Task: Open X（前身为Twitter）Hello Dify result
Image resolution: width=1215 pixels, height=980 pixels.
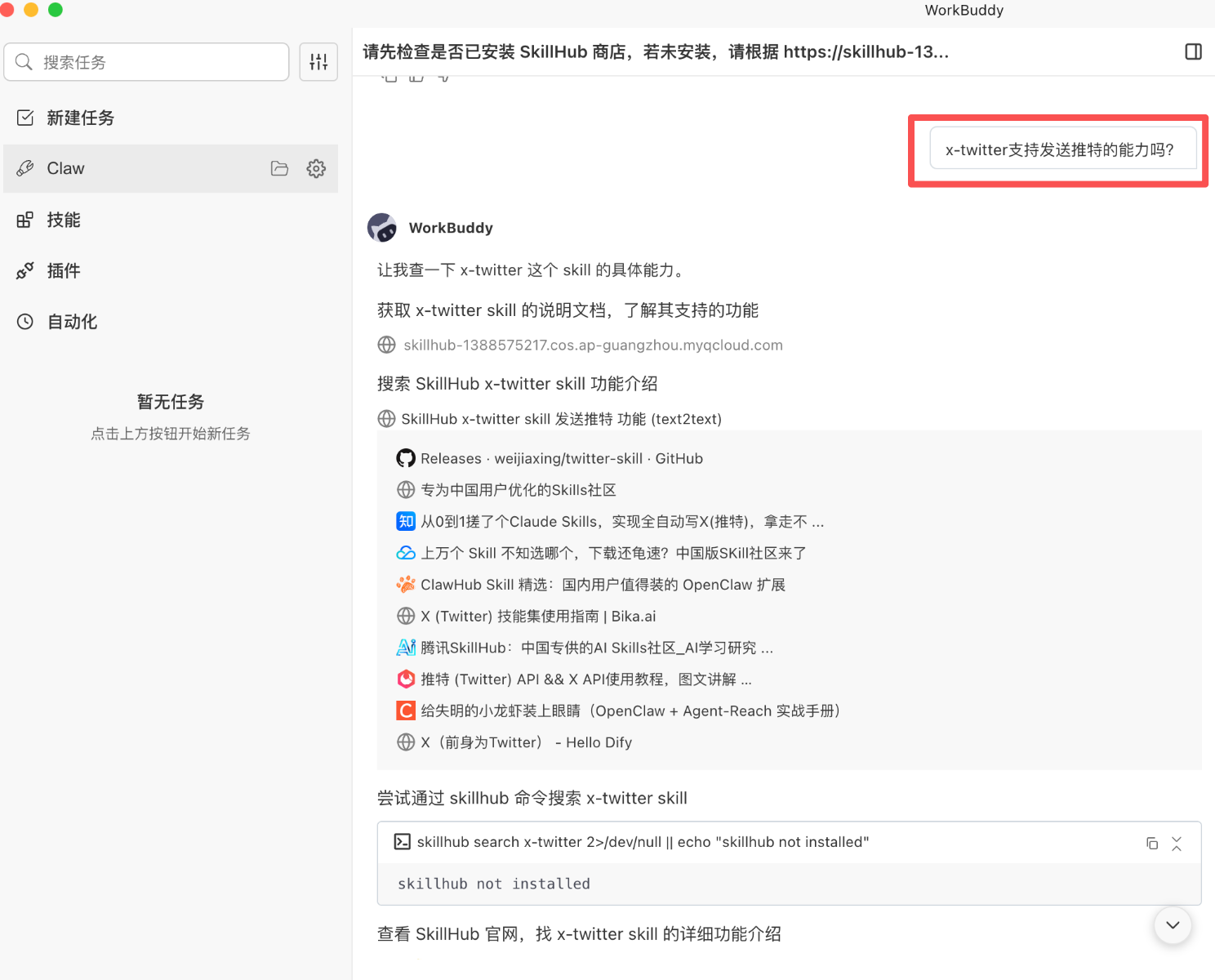Action: tap(526, 742)
